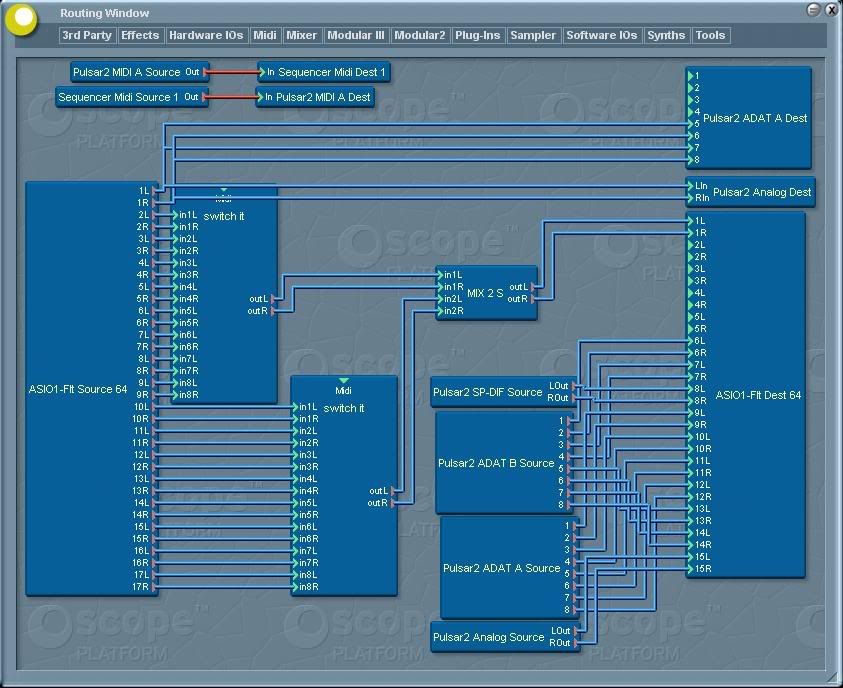
Task: Select the Pulsar2 MIDI A Source label
Action: pyautogui.click(x=127, y=72)
